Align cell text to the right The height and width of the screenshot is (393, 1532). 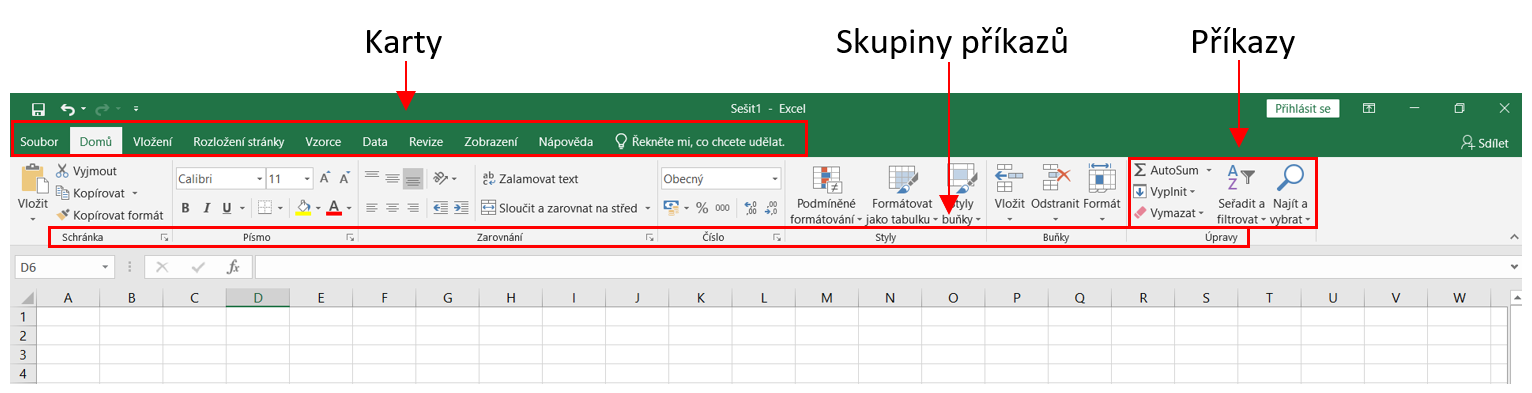(x=413, y=208)
